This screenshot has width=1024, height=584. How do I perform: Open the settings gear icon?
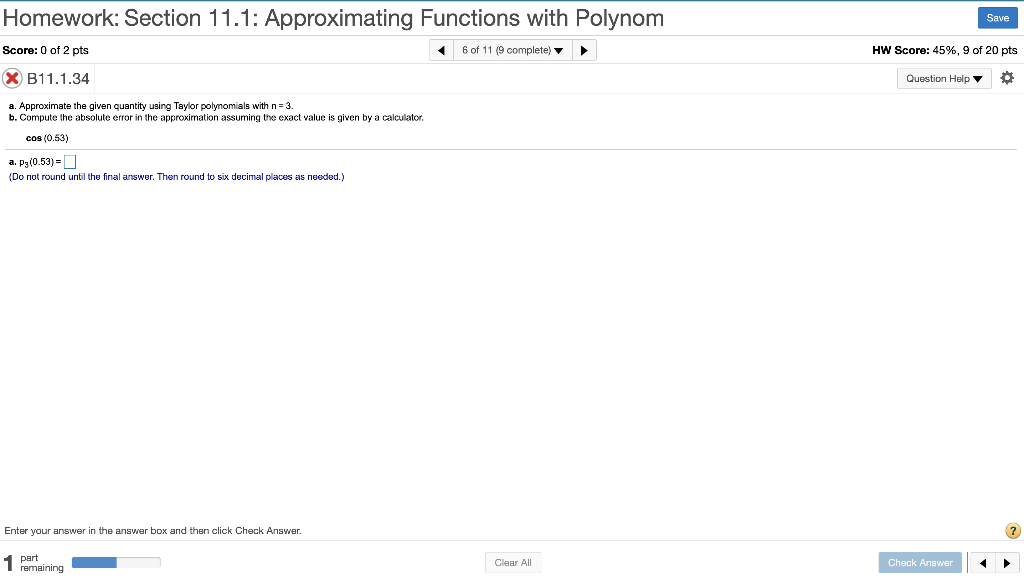[x=1007, y=77]
